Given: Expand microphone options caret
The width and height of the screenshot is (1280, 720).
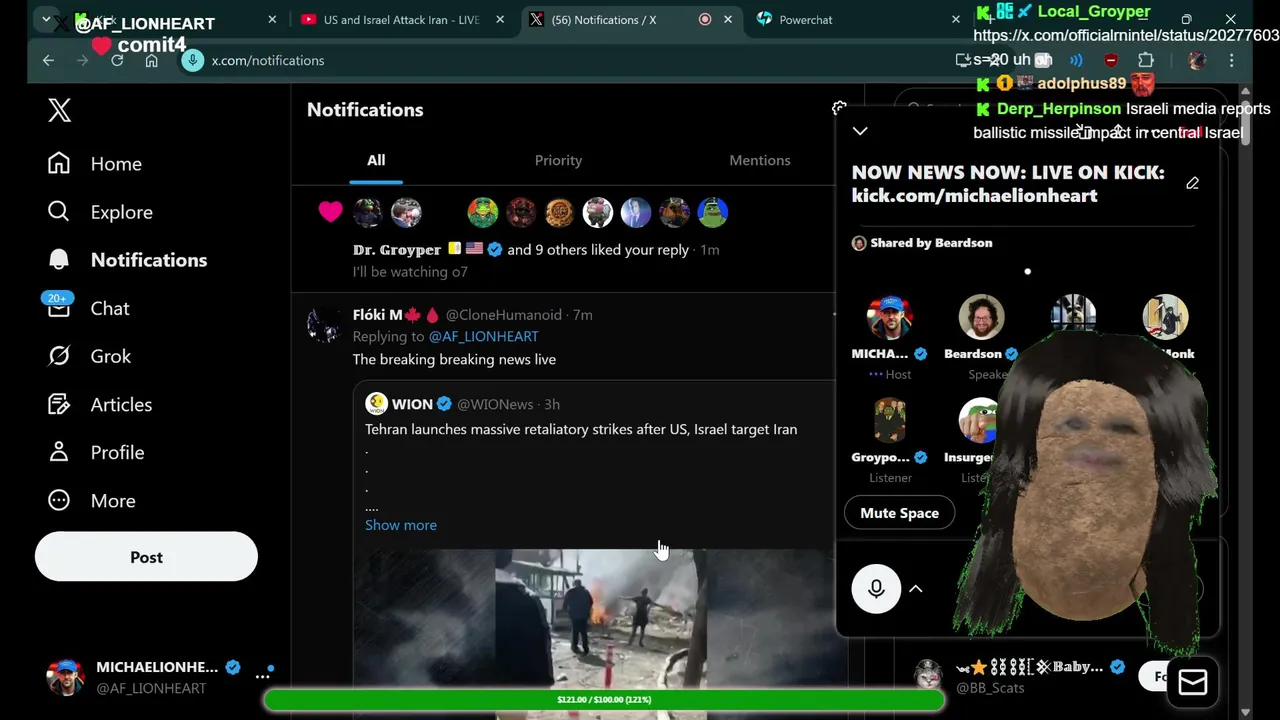Looking at the screenshot, I should pyautogui.click(x=915, y=589).
